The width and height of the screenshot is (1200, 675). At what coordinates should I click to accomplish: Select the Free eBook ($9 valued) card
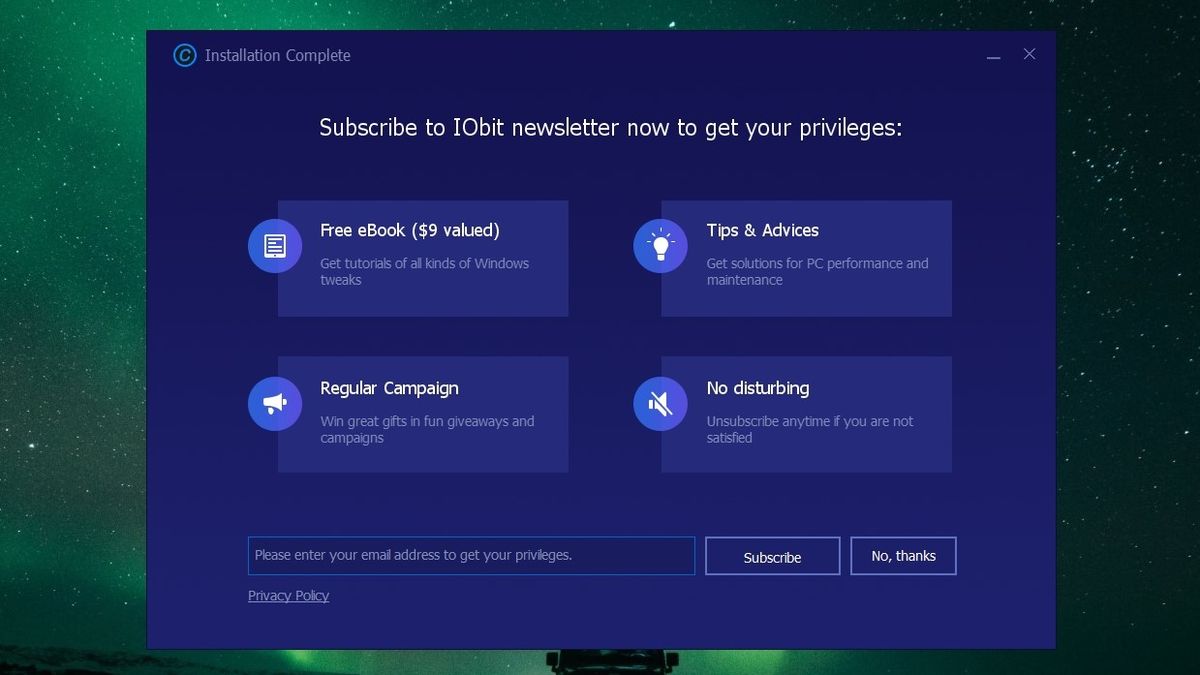click(422, 257)
